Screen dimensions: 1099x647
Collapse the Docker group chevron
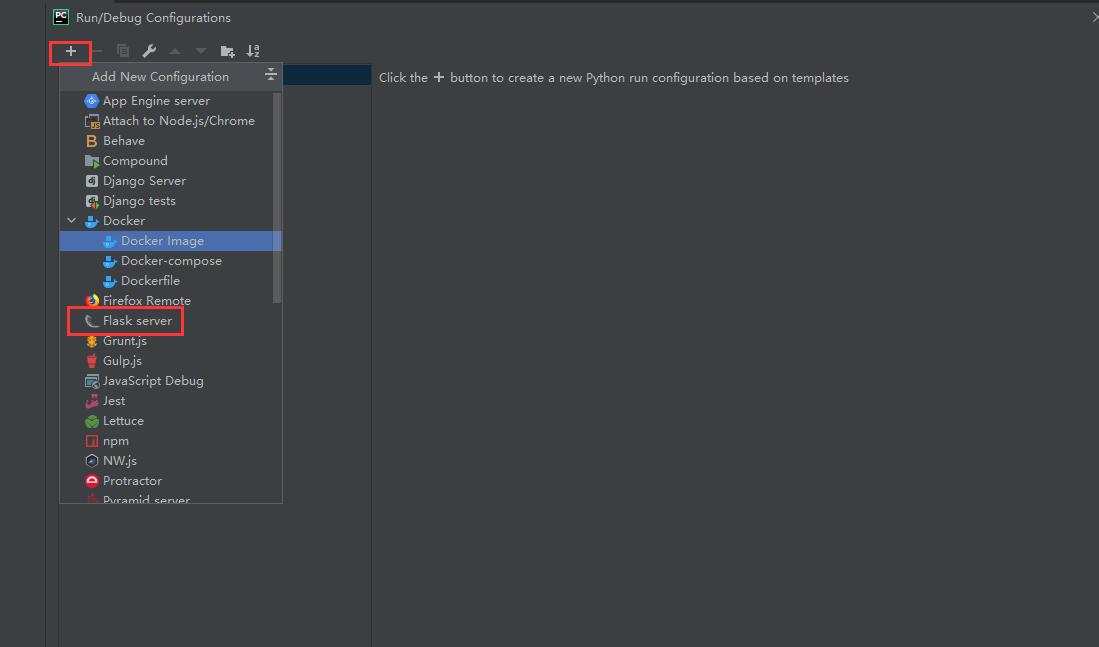(x=71, y=220)
